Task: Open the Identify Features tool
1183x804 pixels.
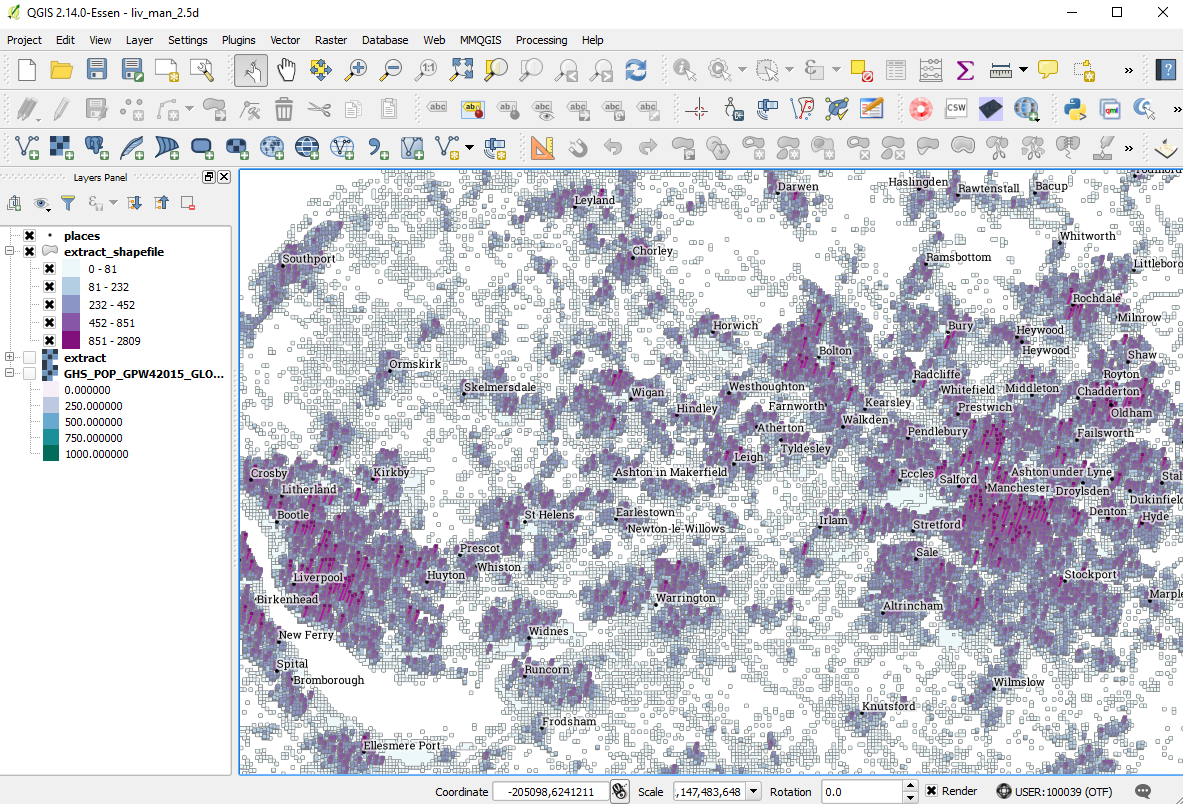Action: (684, 70)
